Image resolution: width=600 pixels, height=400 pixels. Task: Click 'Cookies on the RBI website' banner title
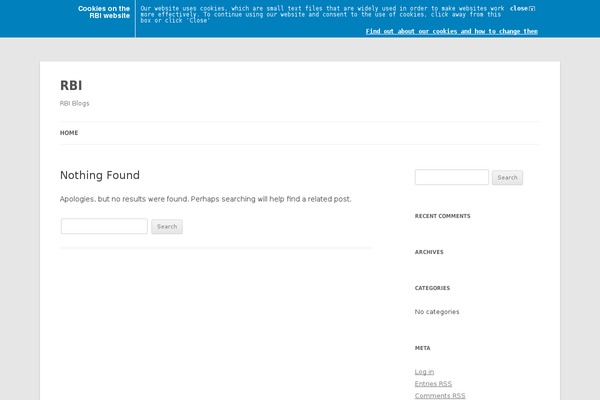point(104,12)
